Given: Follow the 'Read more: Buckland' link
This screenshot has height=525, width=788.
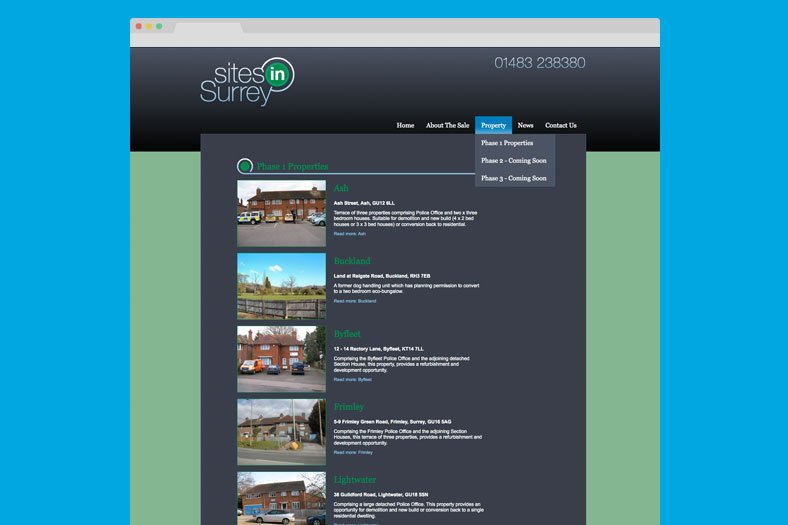Looking at the screenshot, I should tap(355, 301).
